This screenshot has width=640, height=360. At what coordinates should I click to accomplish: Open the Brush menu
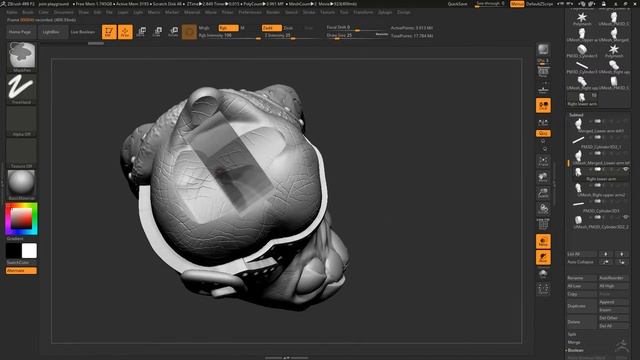click(28, 12)
